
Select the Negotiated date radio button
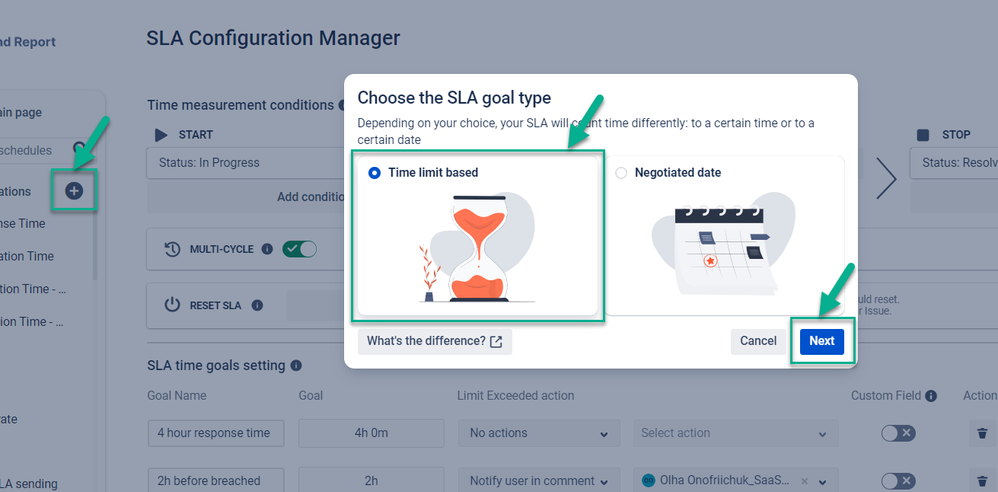[621, 173]
